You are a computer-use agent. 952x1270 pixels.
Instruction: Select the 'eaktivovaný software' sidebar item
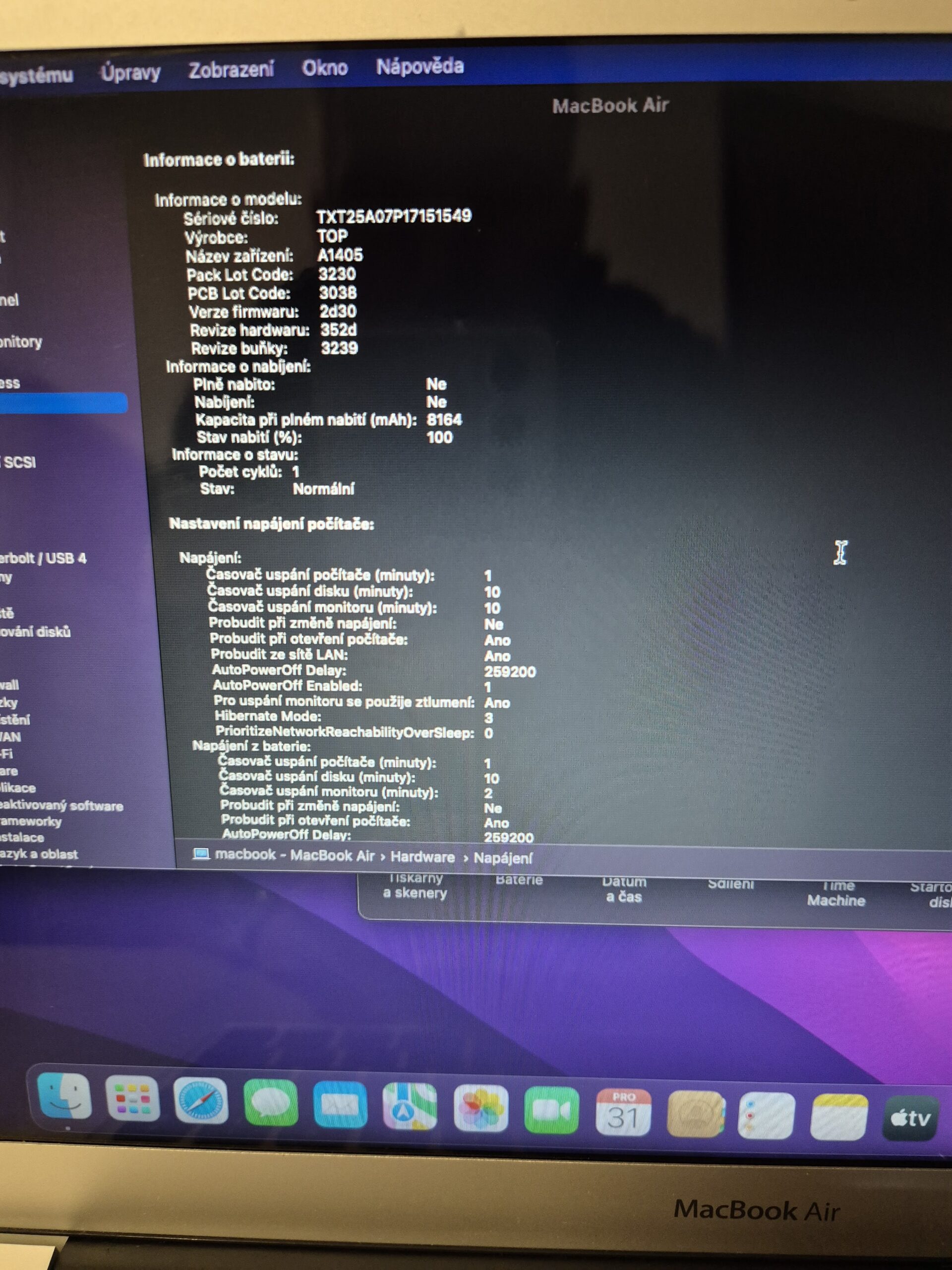[61, 806]
